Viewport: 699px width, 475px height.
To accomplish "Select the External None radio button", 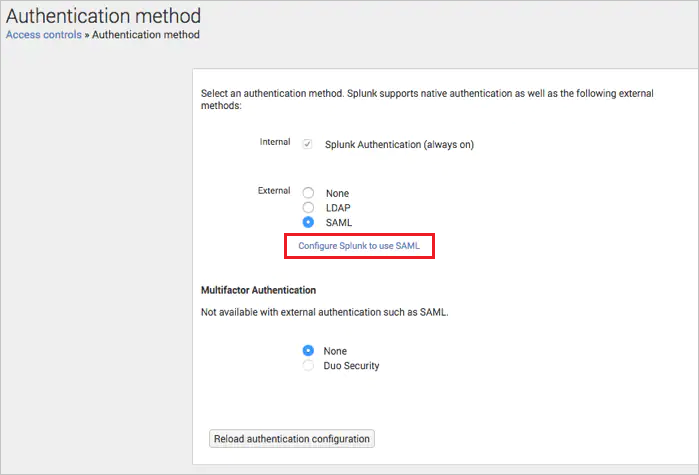I will point(308,193).
